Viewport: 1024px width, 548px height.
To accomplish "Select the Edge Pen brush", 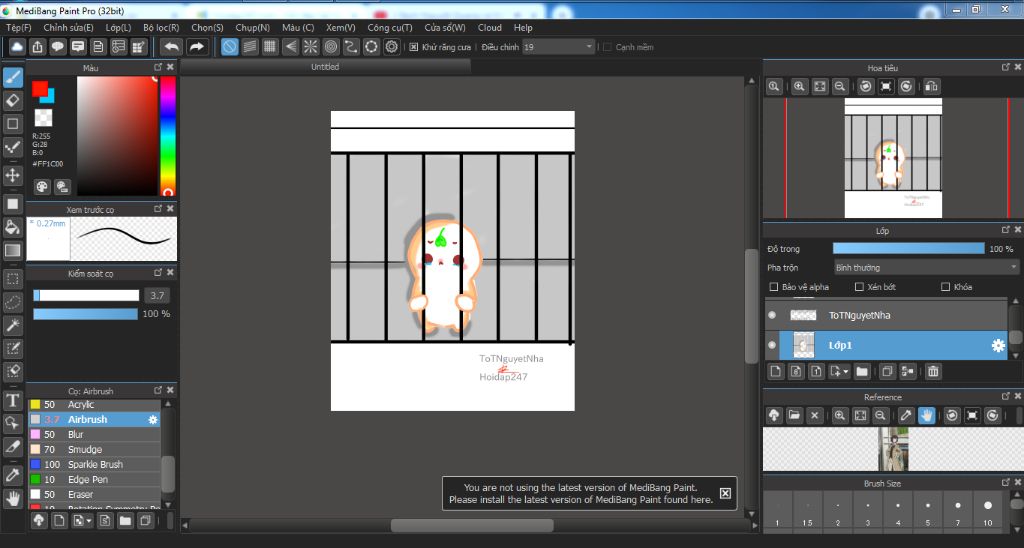I will click(x=94, y=479).
